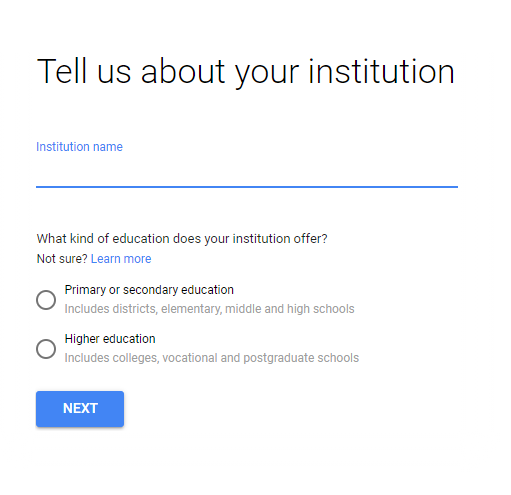The width and height of the screenshot is (511, 495).
Task: Proceed with the blue NEXT button
Action: (x=80, y=409)
